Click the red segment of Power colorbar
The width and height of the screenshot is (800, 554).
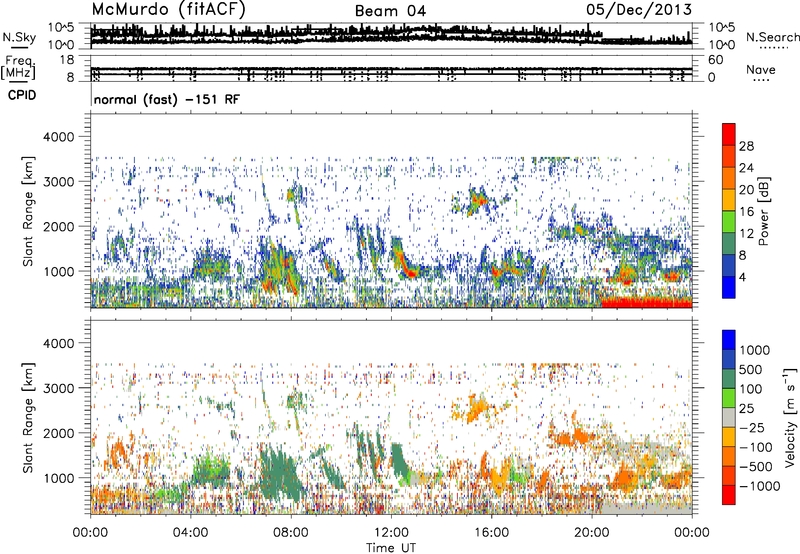coord(729,134)
